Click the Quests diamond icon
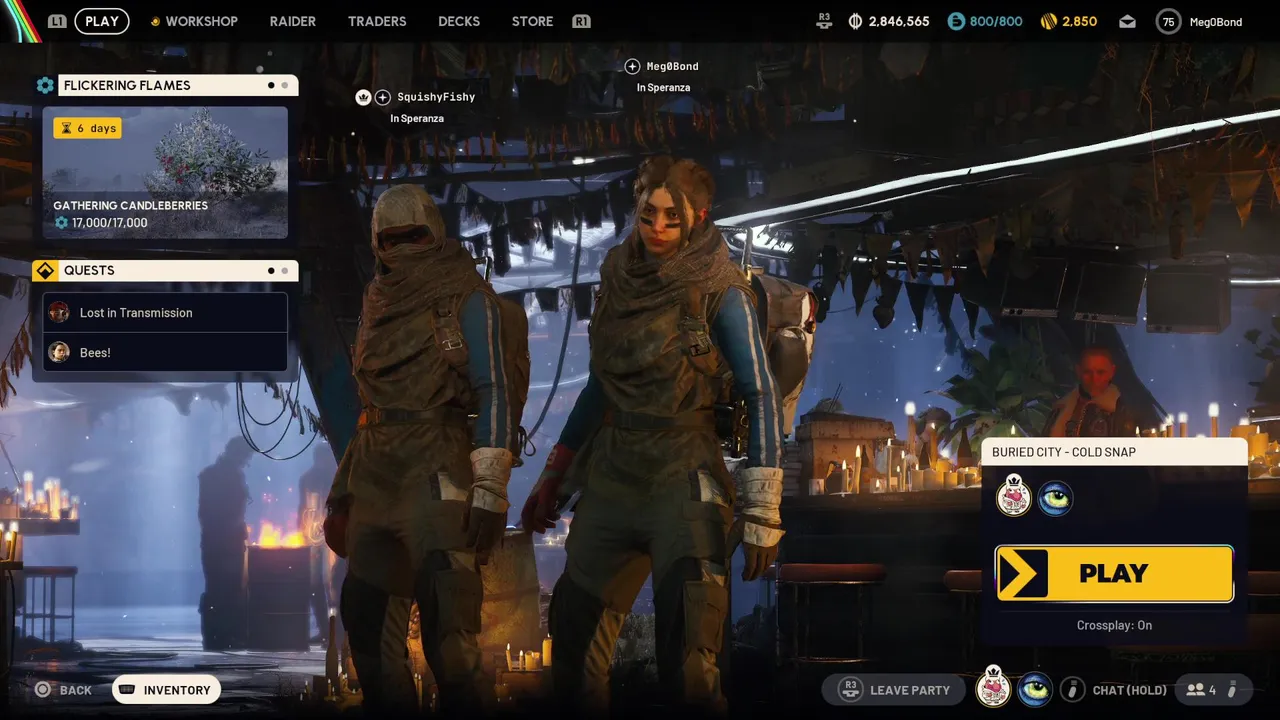Viewport: 1280px width, 720px height. click(x=44, y=271)
